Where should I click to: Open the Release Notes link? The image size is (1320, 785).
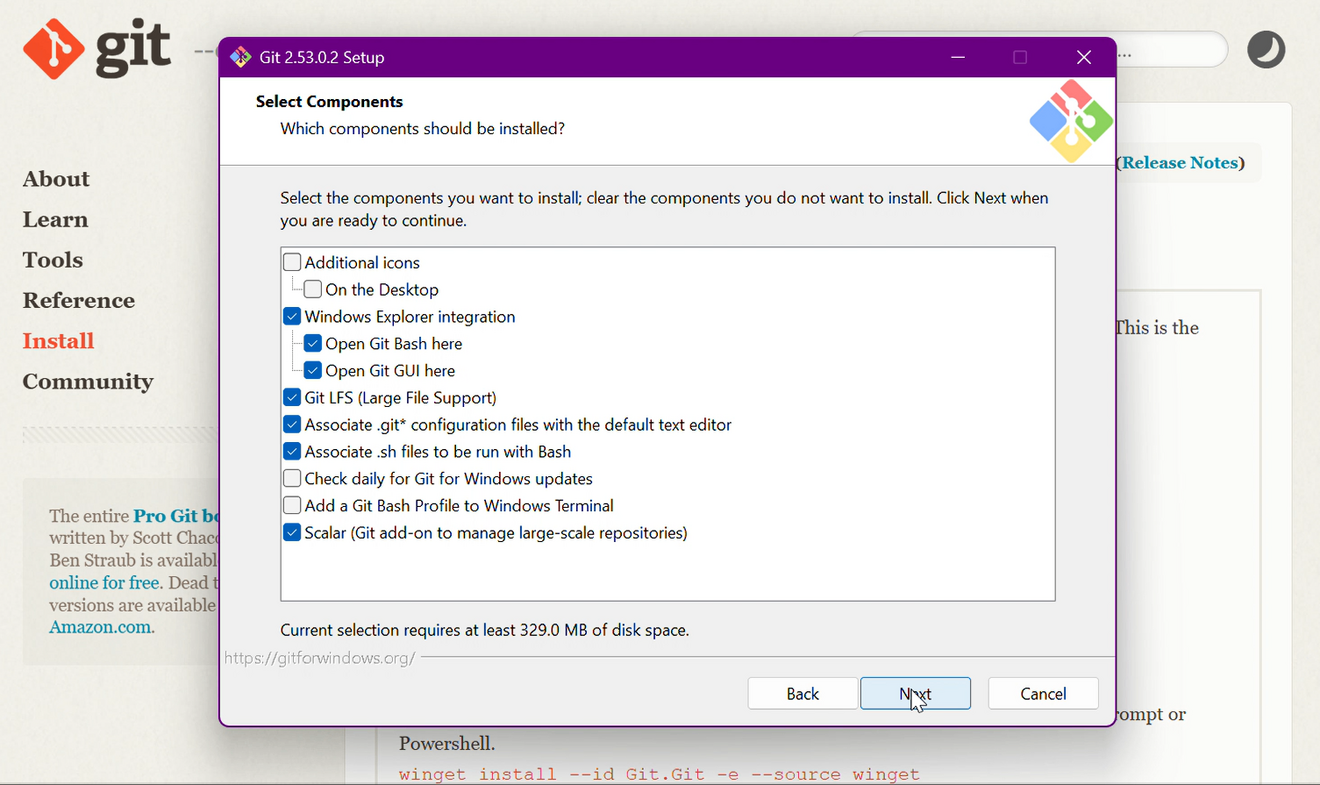tap(1181, 163)
